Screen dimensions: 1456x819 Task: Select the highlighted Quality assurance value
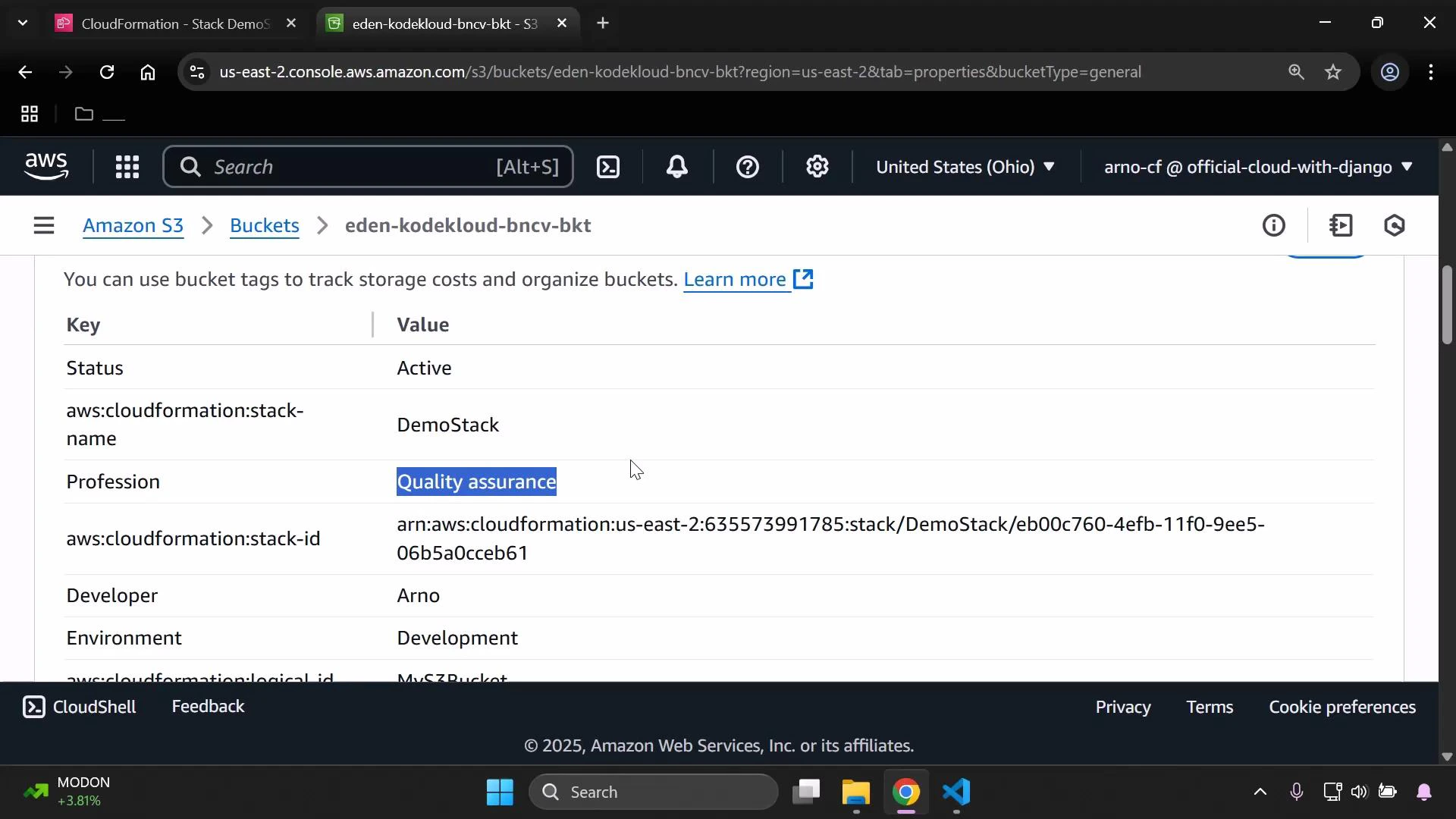point(477,482)
